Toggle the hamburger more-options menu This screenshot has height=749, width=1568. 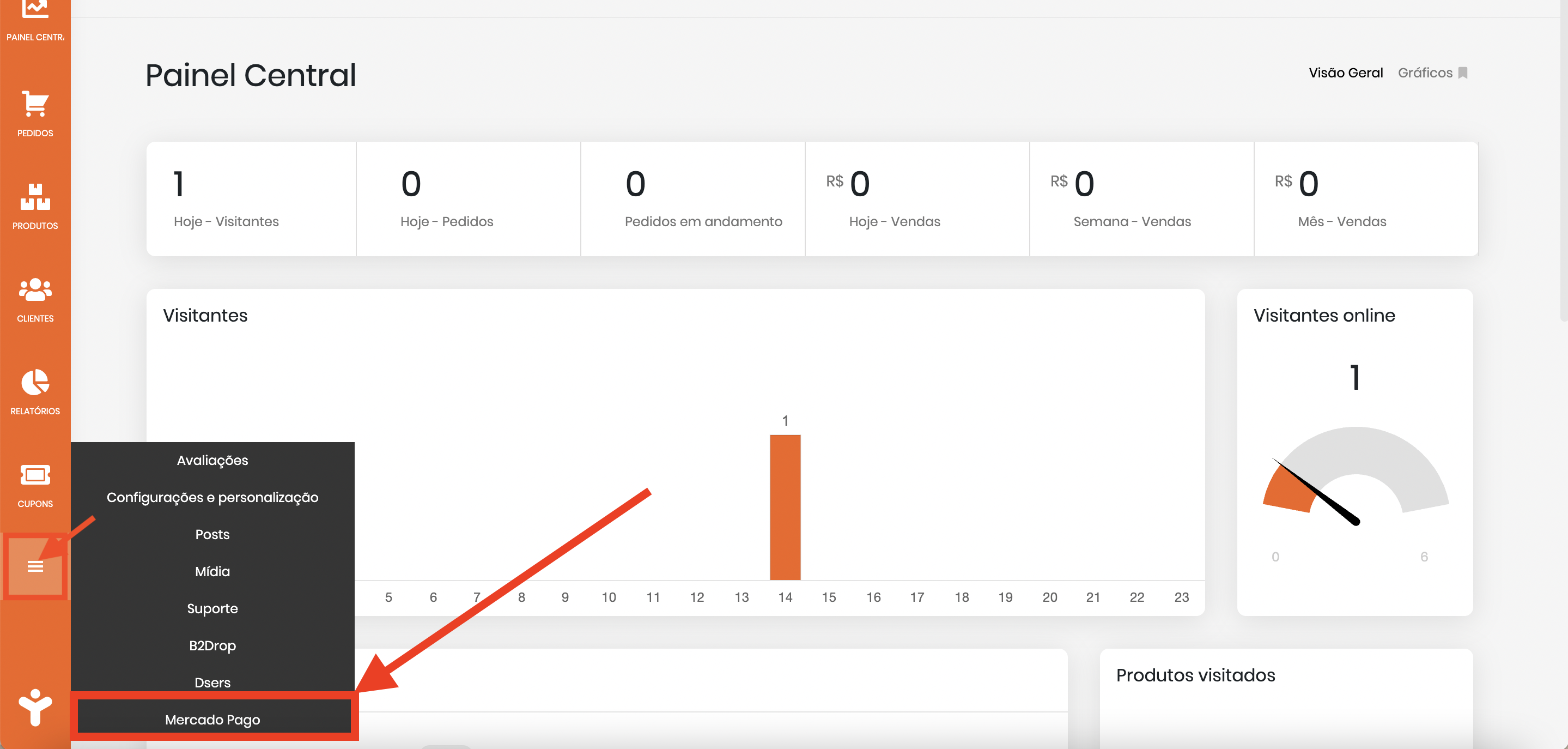click(35, 567)
